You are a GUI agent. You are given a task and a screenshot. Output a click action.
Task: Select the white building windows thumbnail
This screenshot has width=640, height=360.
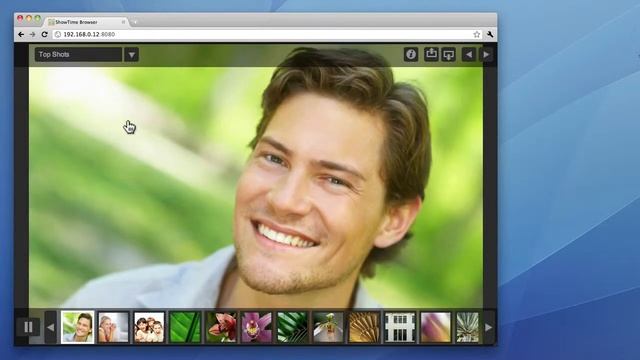pyautogui.click(x=400, y=327)
